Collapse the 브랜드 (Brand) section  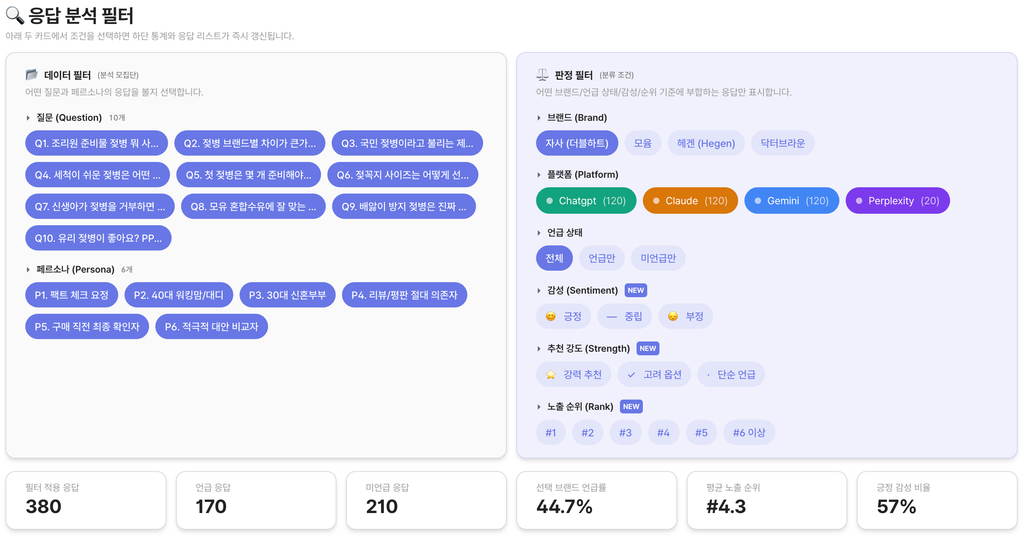(x=539, y=118)
